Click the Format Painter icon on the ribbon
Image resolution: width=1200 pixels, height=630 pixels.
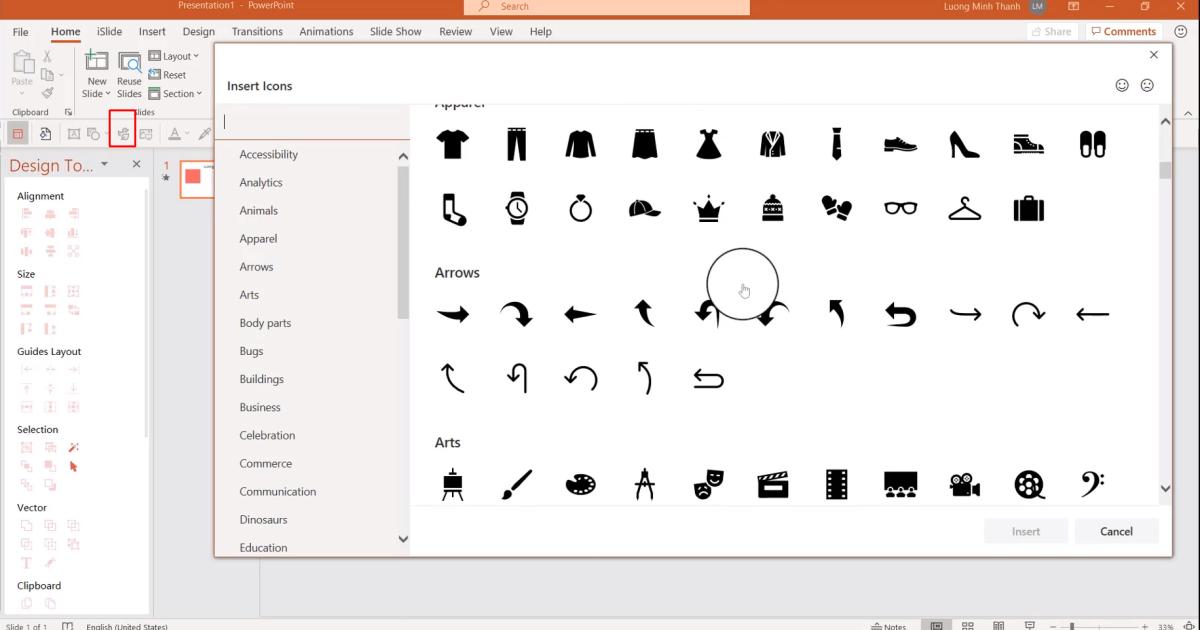[45, 93]
